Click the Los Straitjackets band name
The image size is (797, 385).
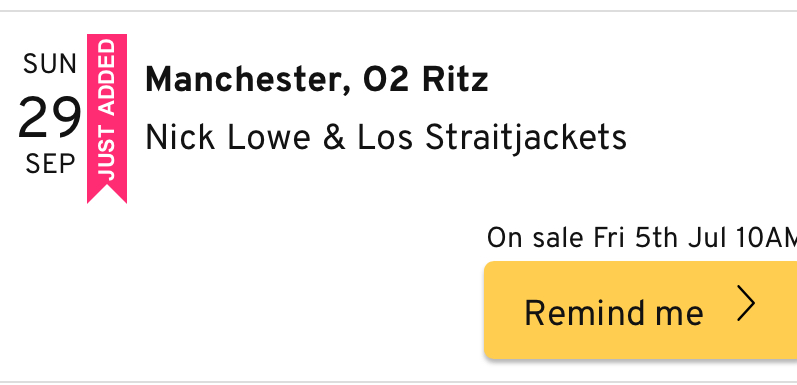point(492,138)
